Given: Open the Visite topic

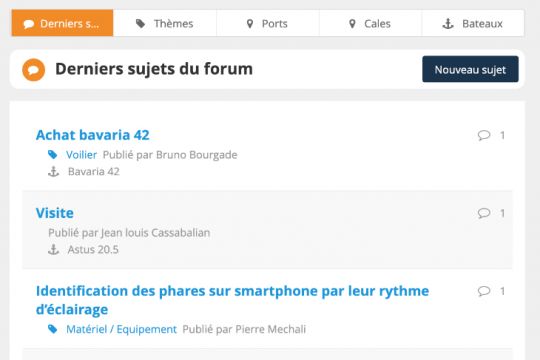Looking at the screenshot, I should coord(55,213).
